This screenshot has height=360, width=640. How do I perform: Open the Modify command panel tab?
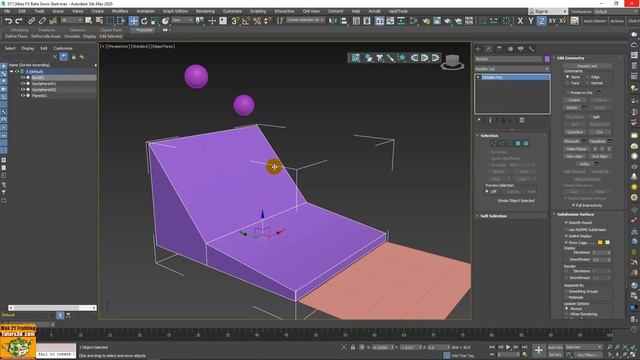click(x=489, y=49)
